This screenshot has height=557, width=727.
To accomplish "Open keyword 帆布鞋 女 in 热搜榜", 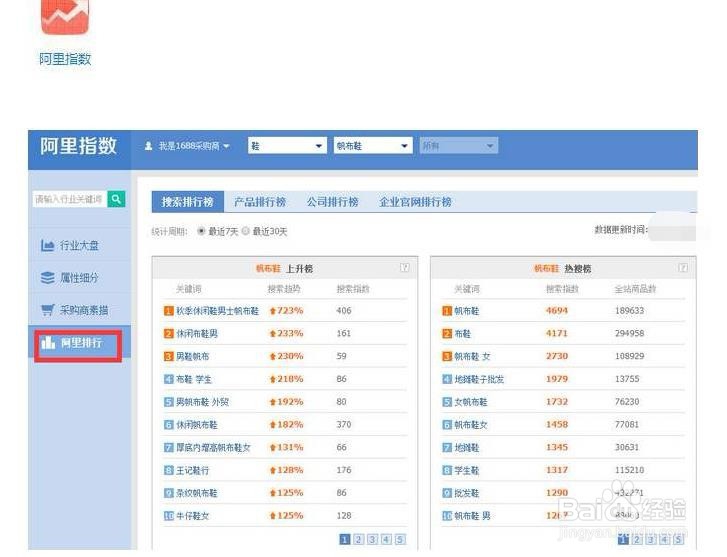I will click(472, 356).
